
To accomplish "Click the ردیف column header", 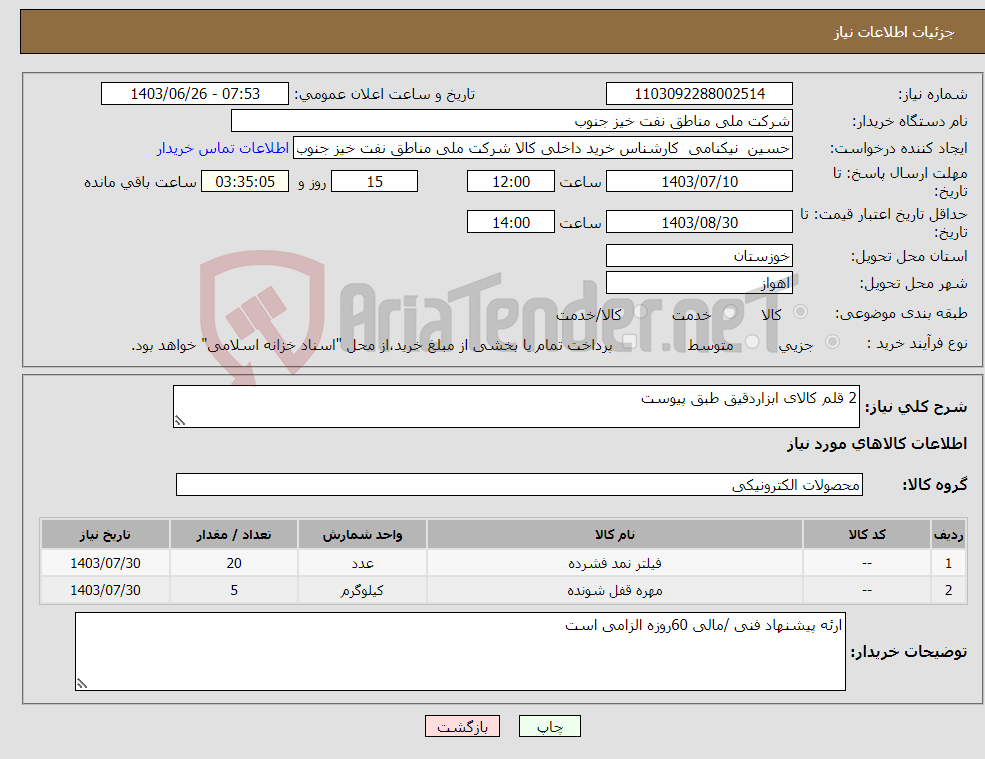I will click(949, 535).
